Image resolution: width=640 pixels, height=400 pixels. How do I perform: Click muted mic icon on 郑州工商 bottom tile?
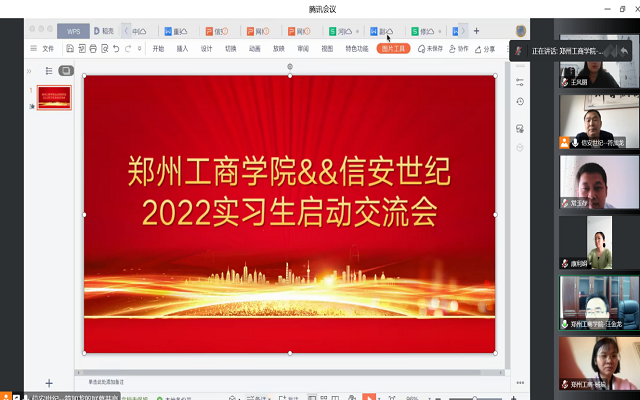[x=565, y=384]
